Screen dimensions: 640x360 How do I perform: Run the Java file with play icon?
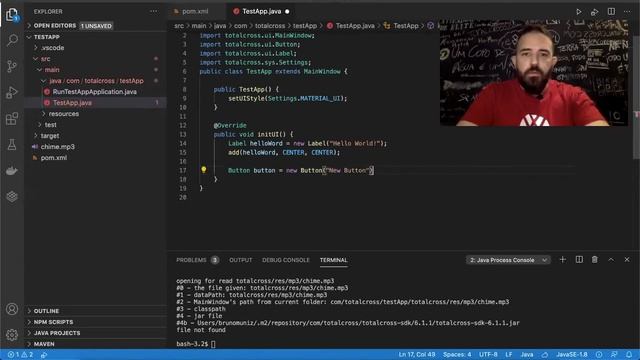578,12
